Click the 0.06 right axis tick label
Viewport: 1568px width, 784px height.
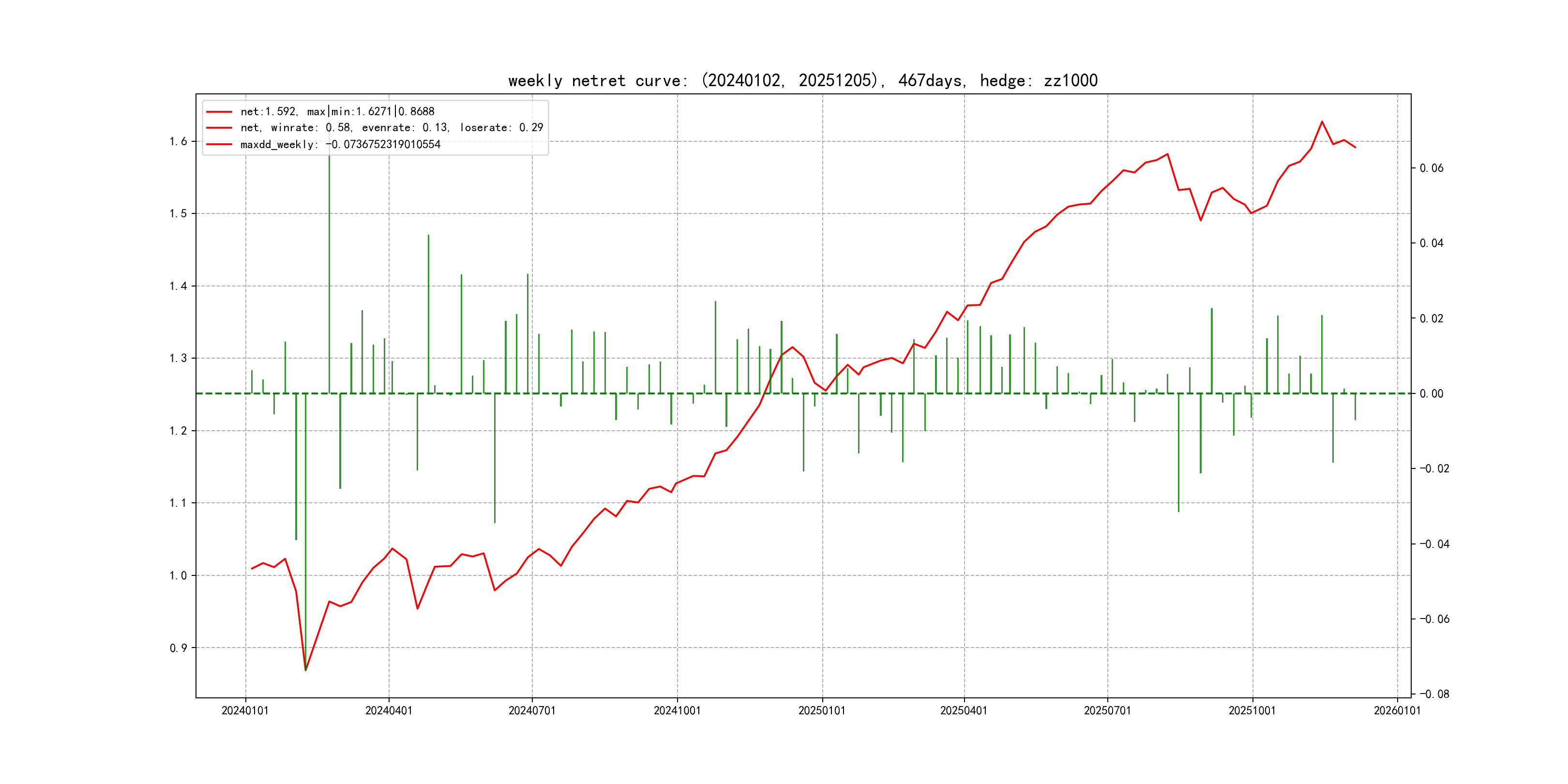point(1431,168)
